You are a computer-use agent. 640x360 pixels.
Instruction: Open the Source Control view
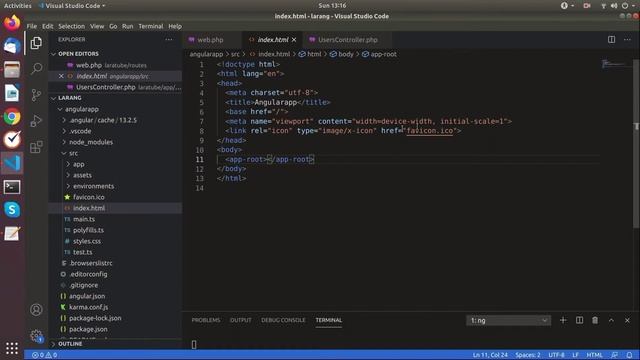tap(36, 95)
